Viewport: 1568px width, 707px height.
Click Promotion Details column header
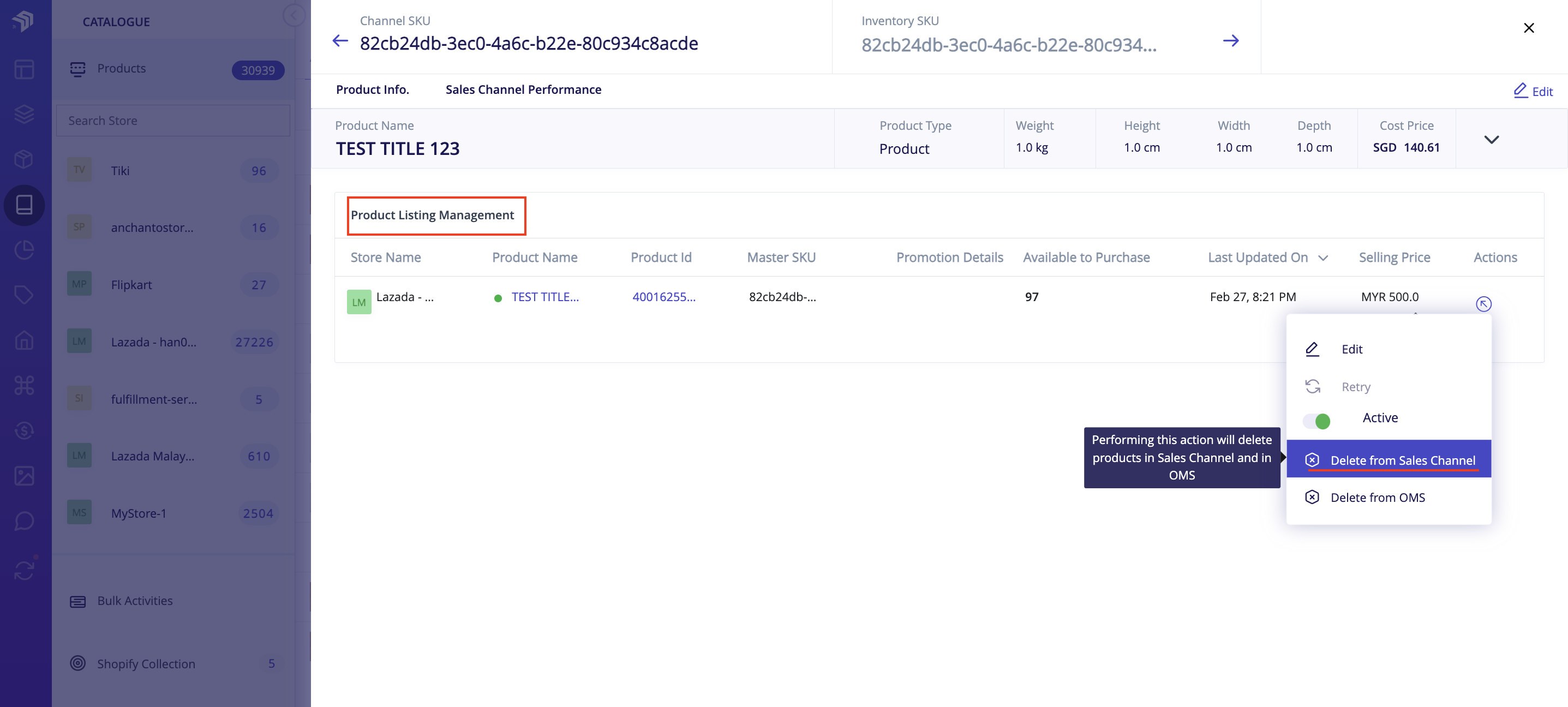[x=949, y=257]
